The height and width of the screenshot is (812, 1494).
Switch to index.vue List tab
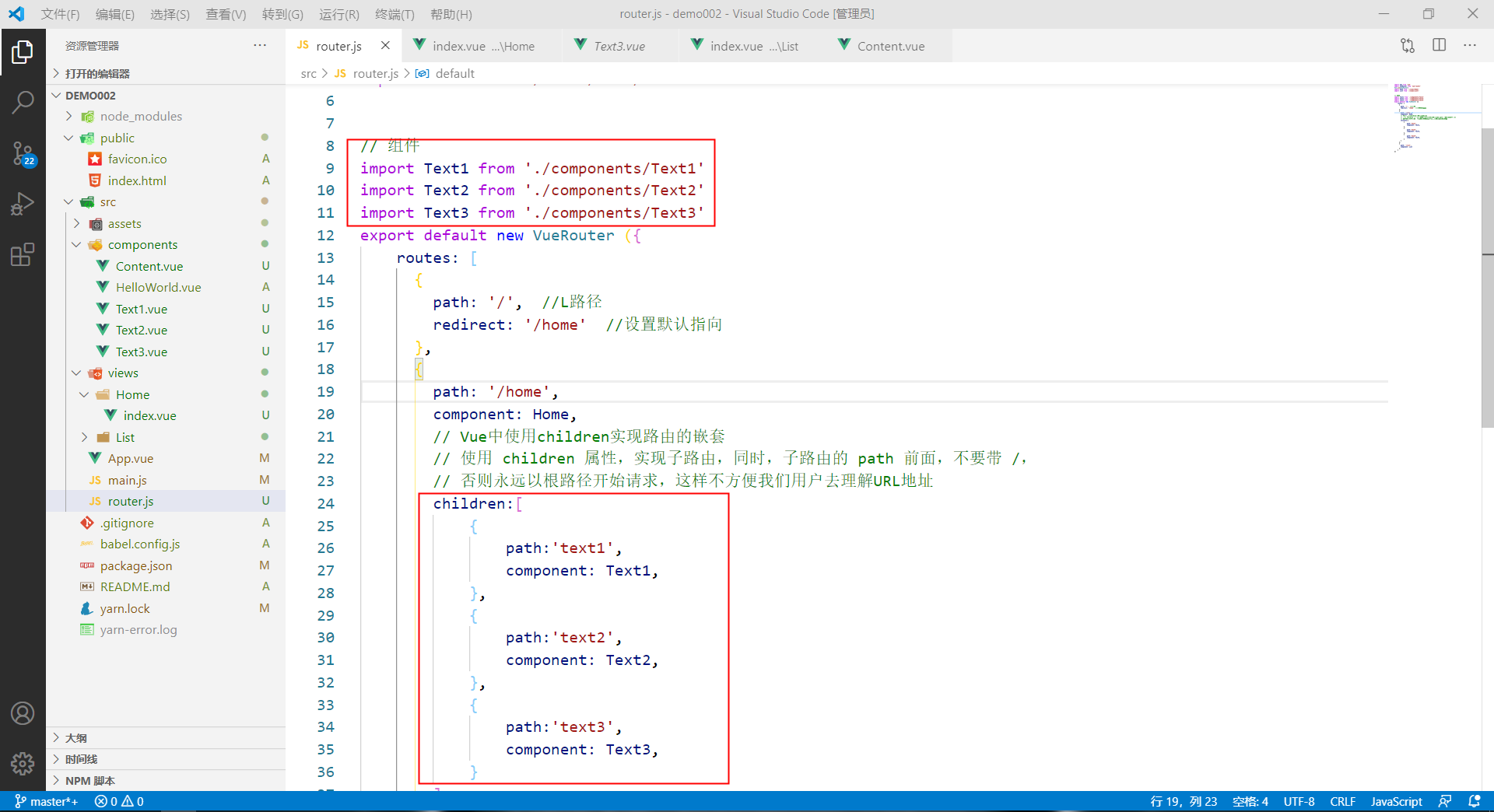coord(753,46)
